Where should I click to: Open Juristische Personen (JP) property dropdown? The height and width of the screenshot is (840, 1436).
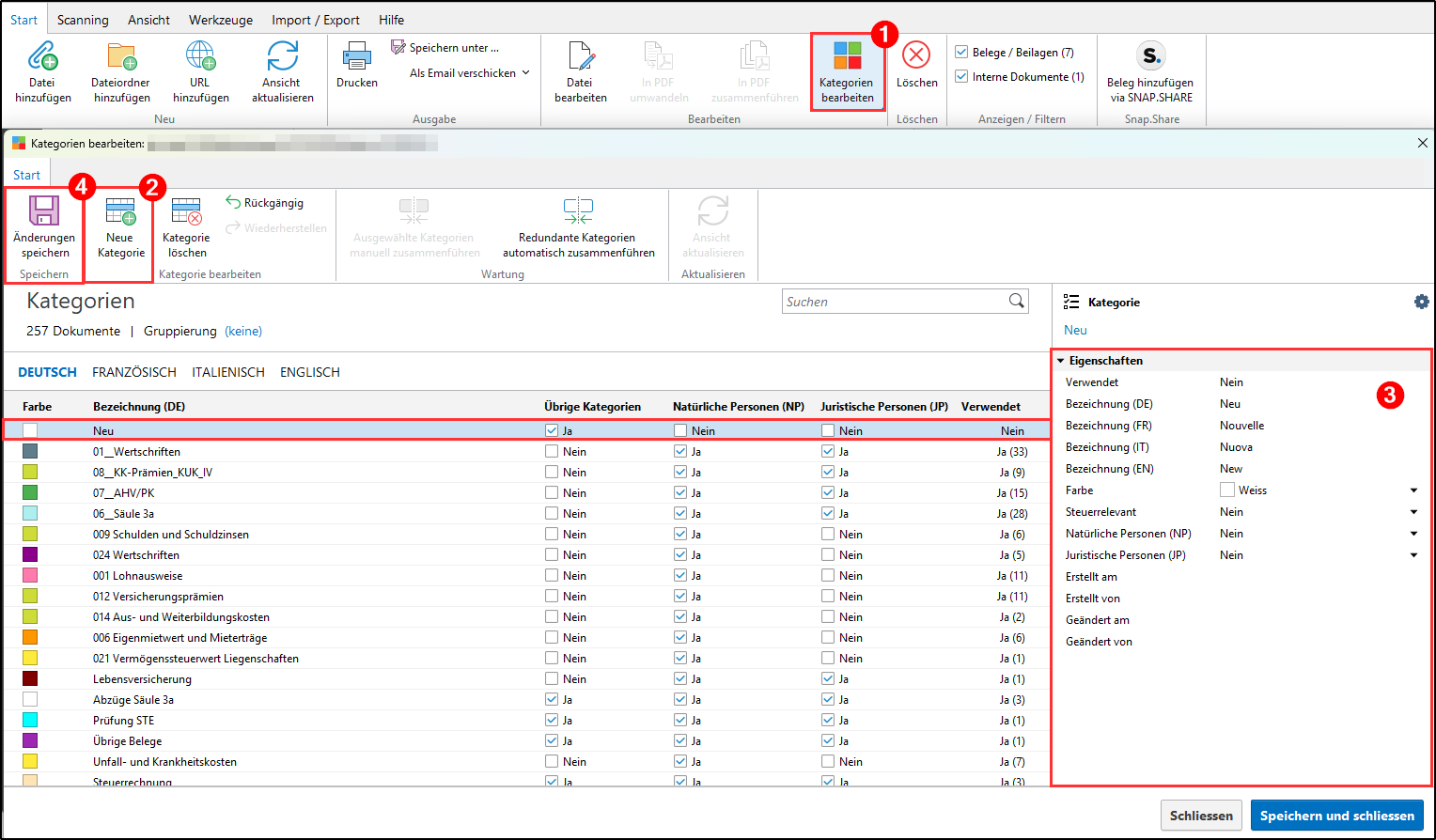[1413, 555]
